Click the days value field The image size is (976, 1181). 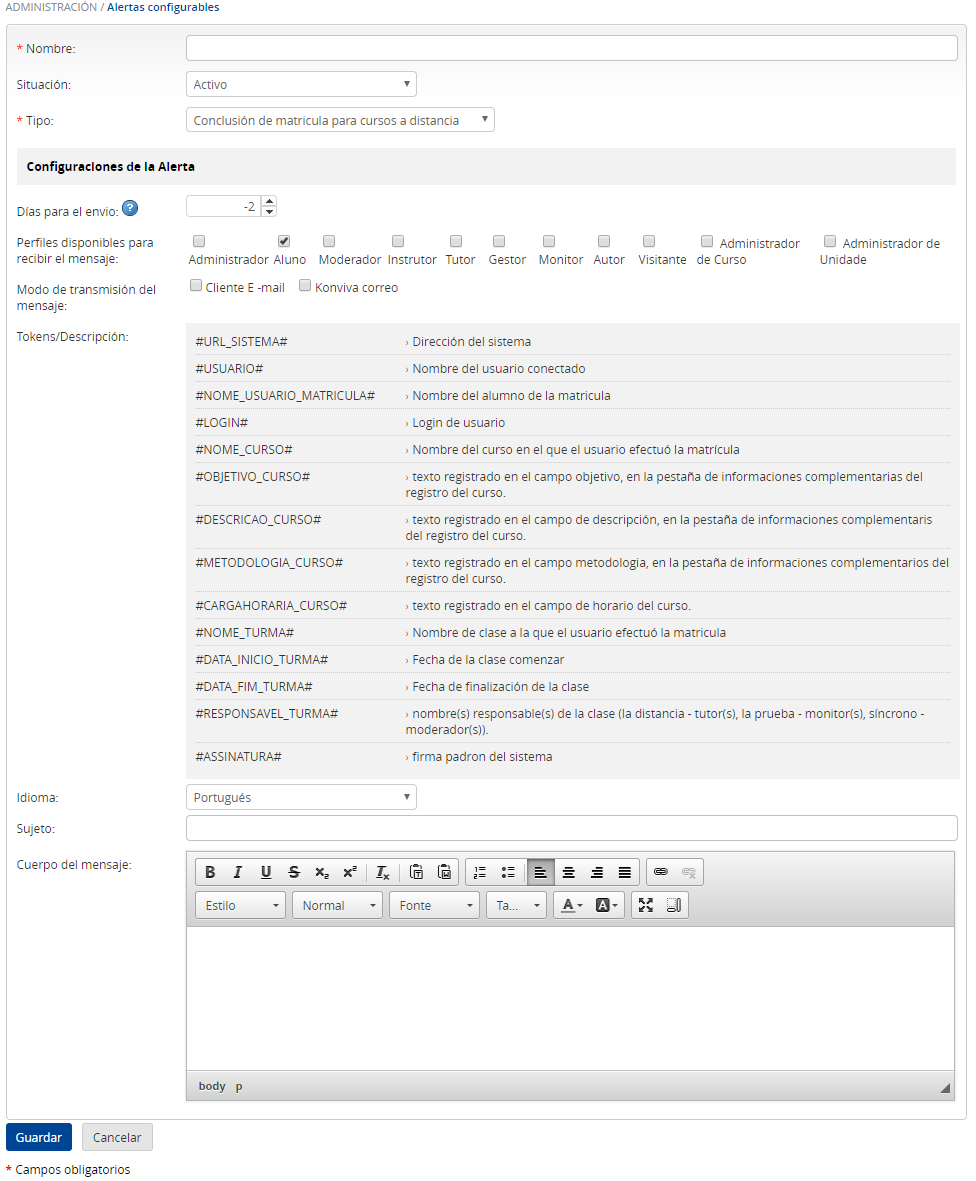[224, 206]
